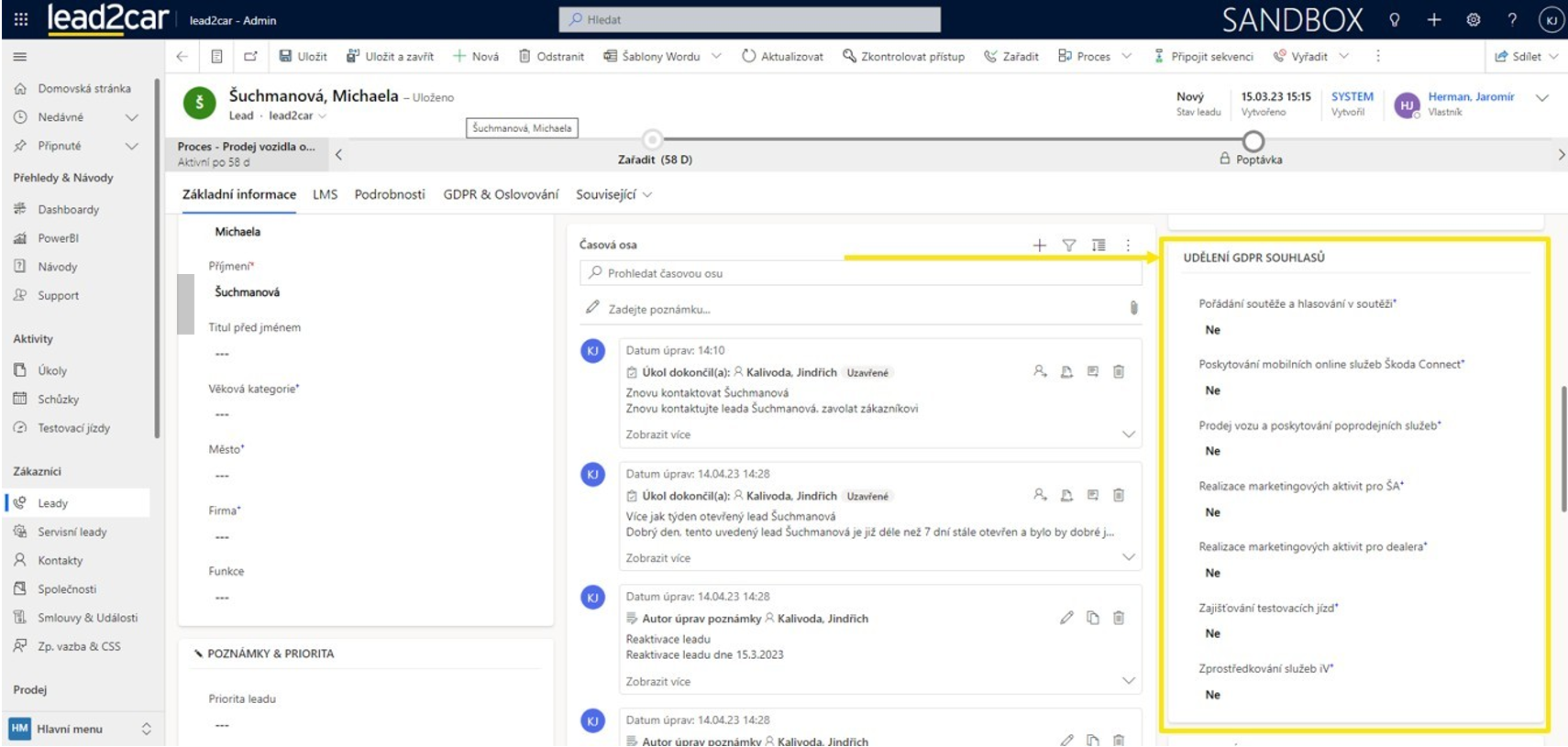Click the app launcher waffle icon
Screen dimensions: 1568x747
(20, 19)
